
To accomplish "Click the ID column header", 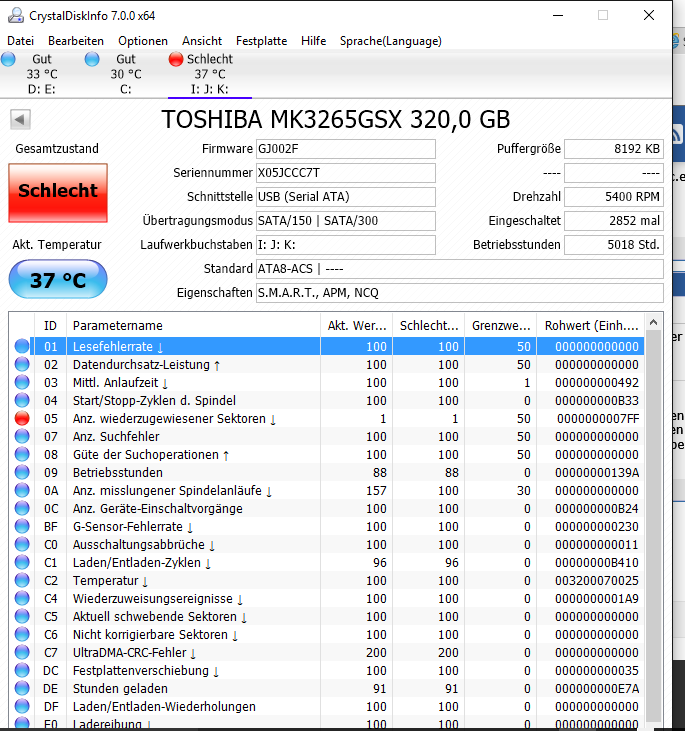I will click(x=50, y=325).
